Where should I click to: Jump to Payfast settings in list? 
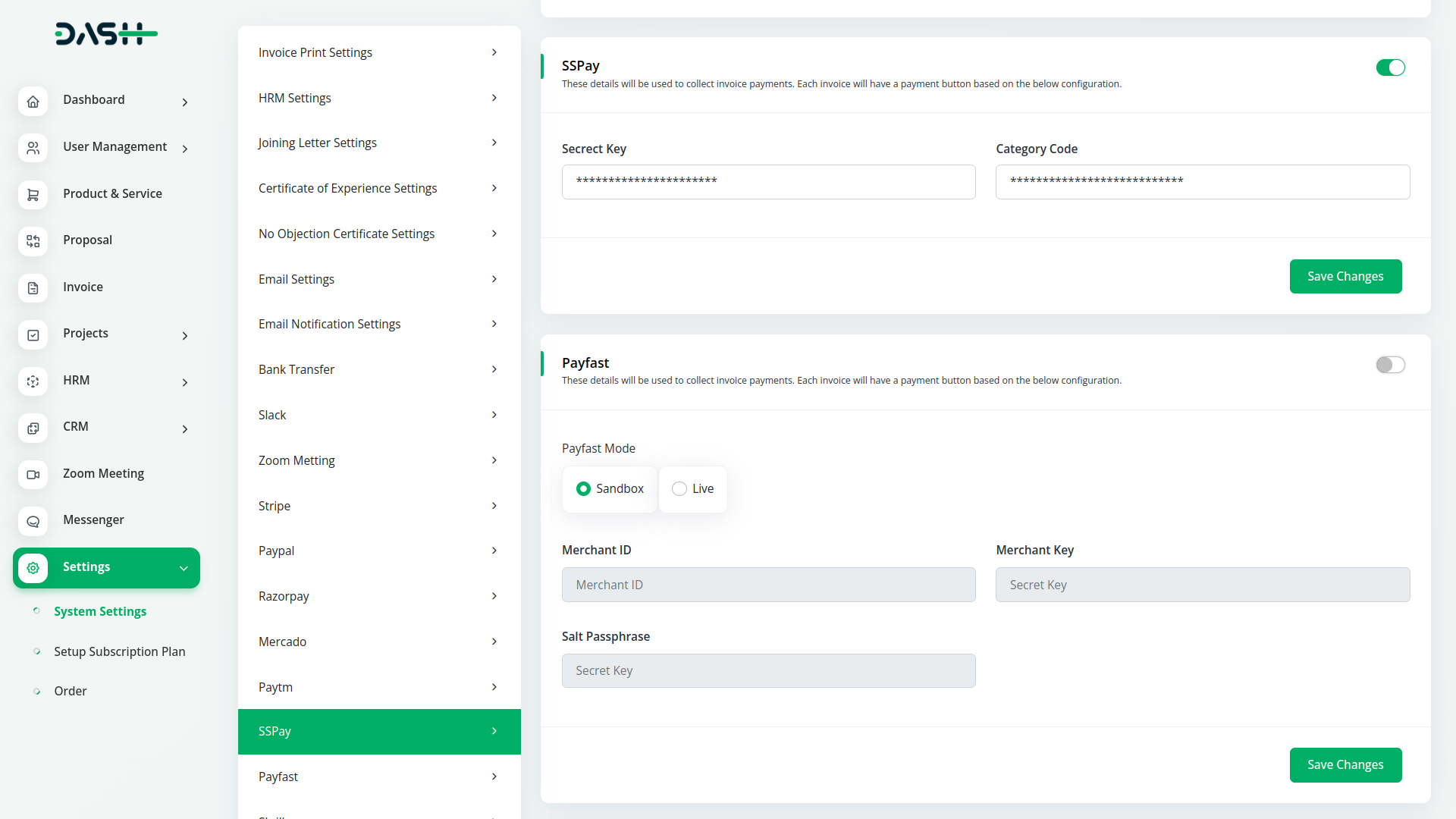click(379, 777)
